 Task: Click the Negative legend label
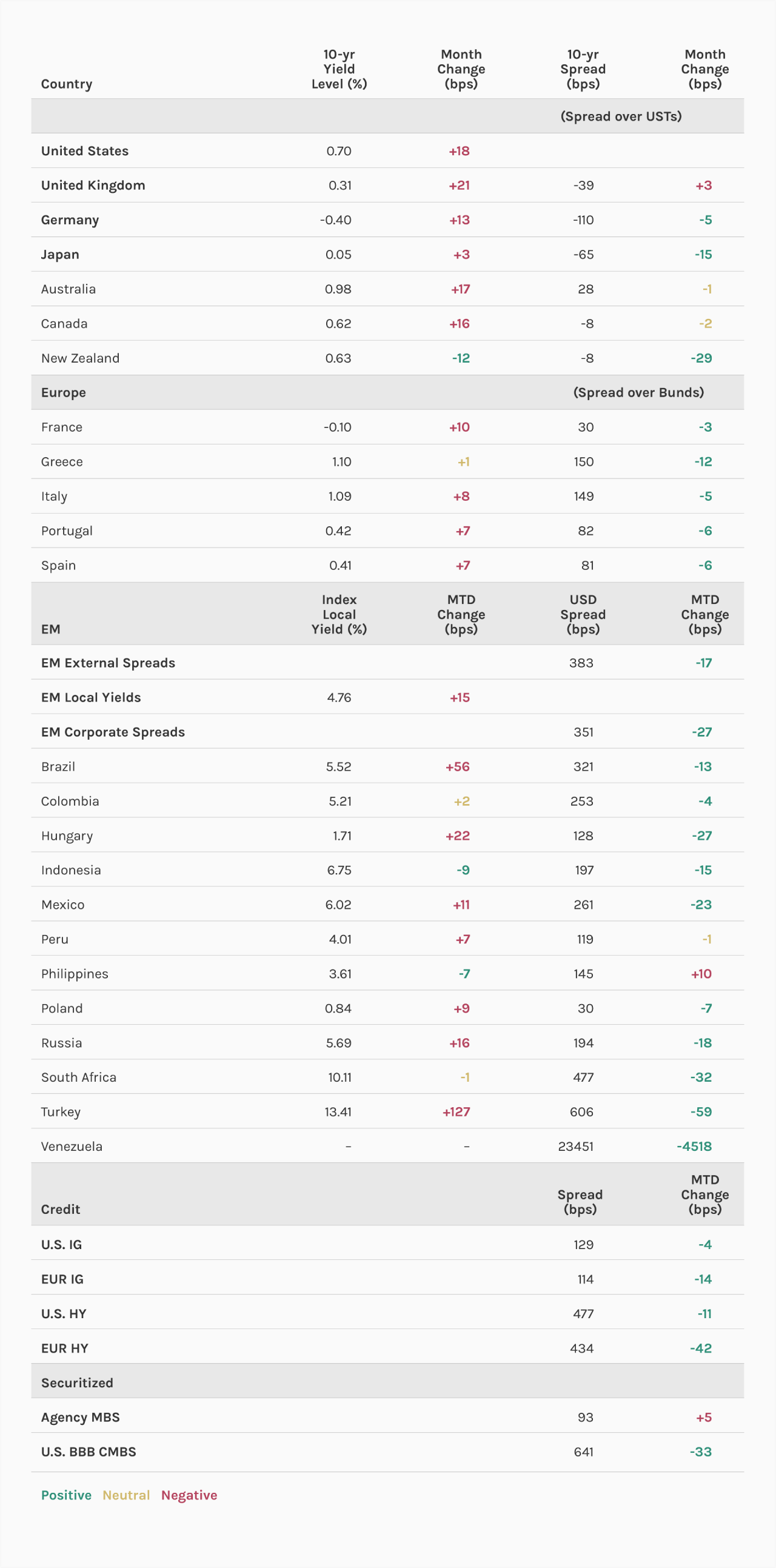tap(189, 1495)
